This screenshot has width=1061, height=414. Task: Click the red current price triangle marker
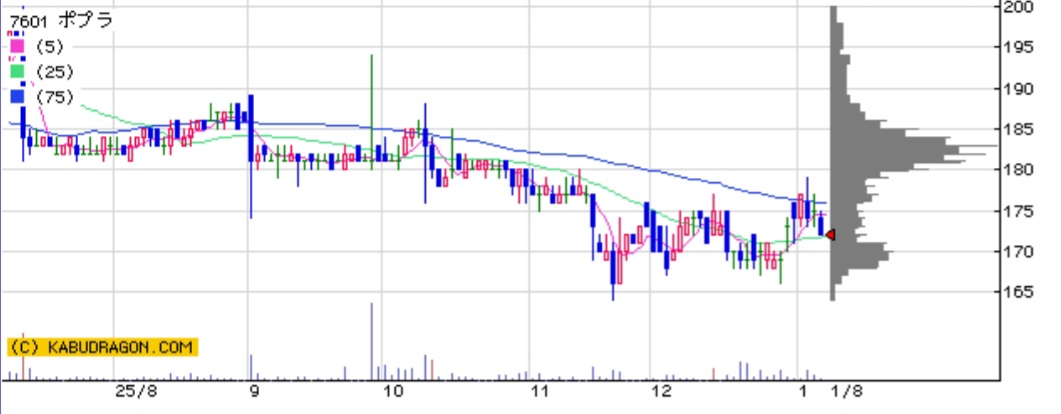[830, 235]
